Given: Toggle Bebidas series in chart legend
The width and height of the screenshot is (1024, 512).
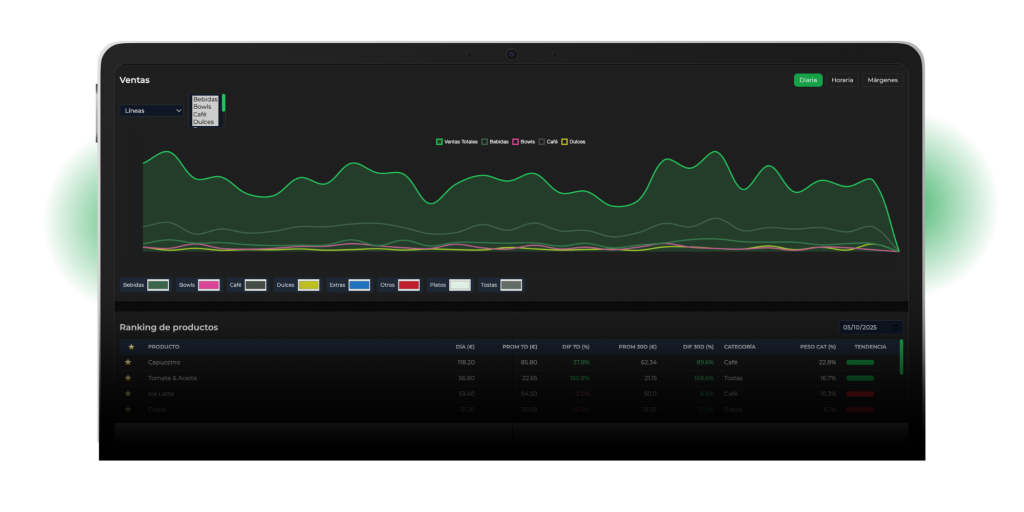Looking at the screenshot, I should [x=495, y=142].
